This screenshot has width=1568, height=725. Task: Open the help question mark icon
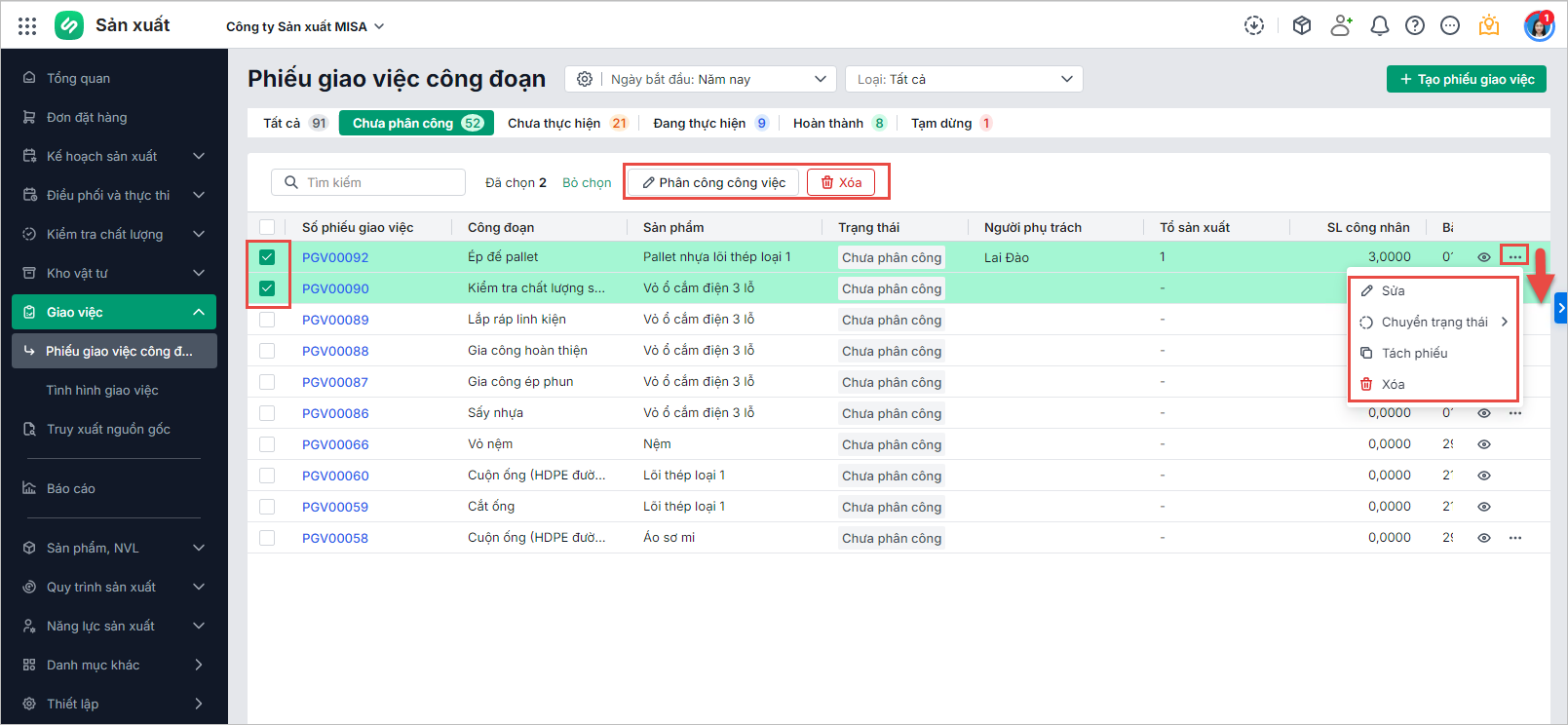coord(1414,26)
